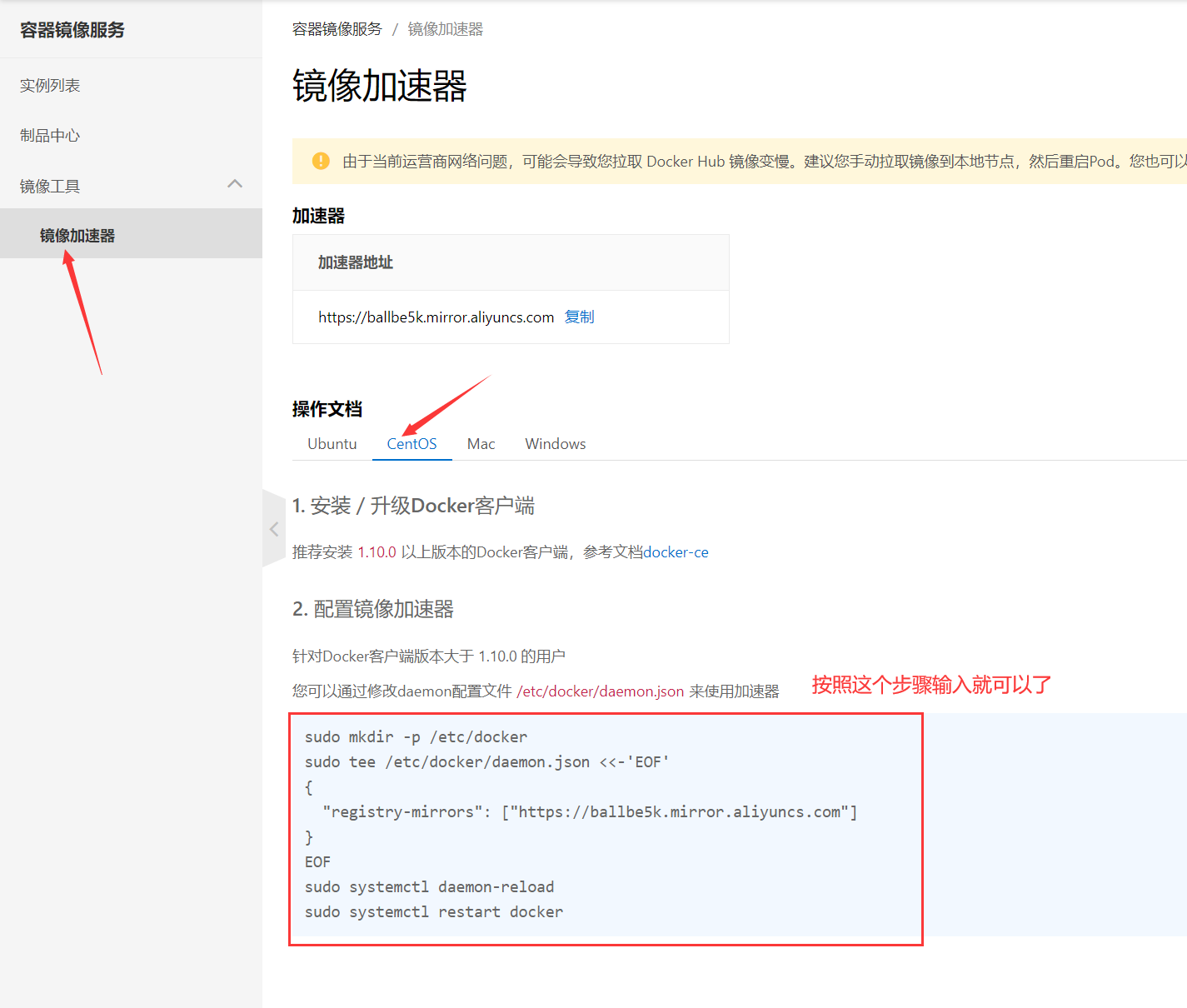Click the 操作文档 section heading
Screen dimensions: 1187x1008
[x=327, y=409]
